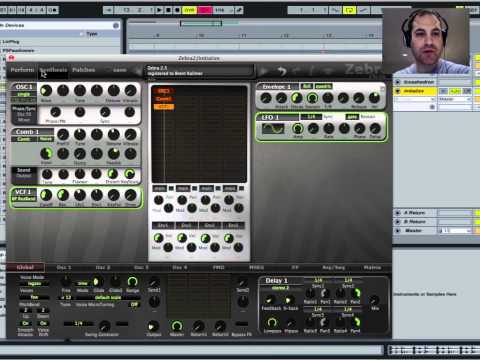This screenshot has width=480, height=360.
Task: Switch to the Patches tab
Action: click(x=84, y=70)
